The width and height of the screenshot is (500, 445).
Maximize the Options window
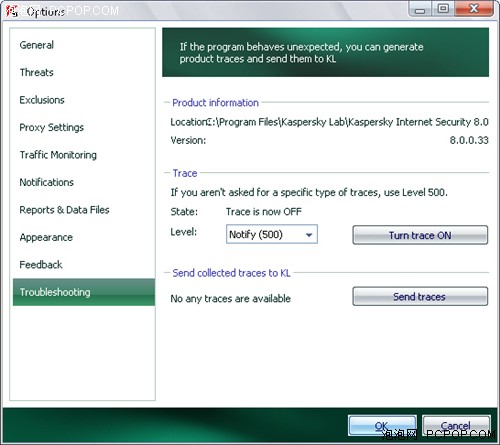click(x=443, y=8)
